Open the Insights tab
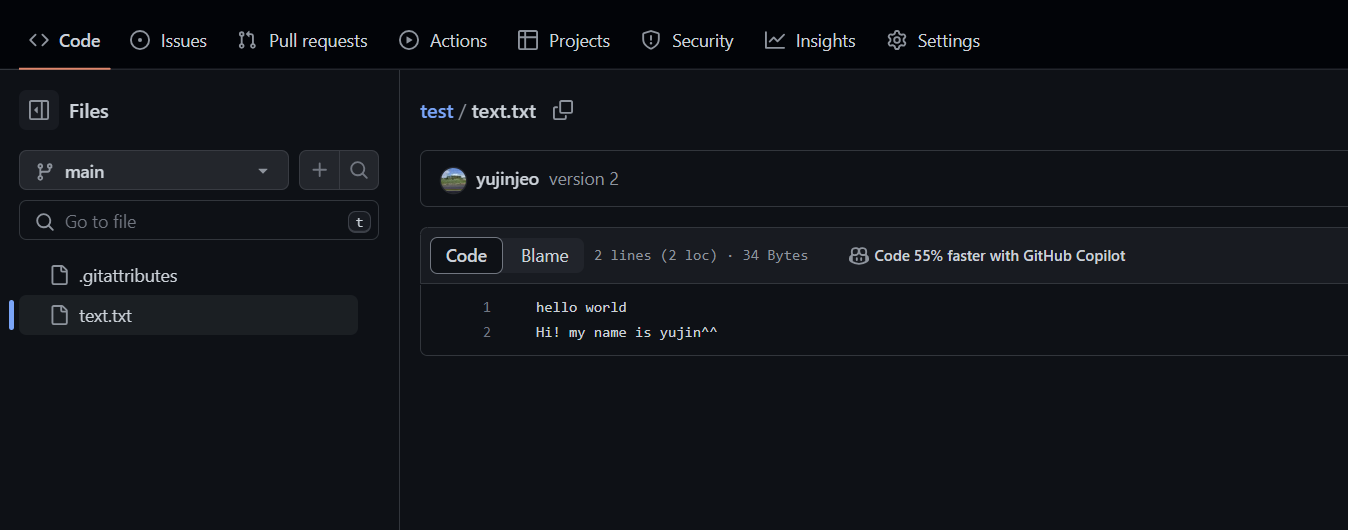Image resolution: width=1348 pixels, height=530 pixels. tap(810, 41)
